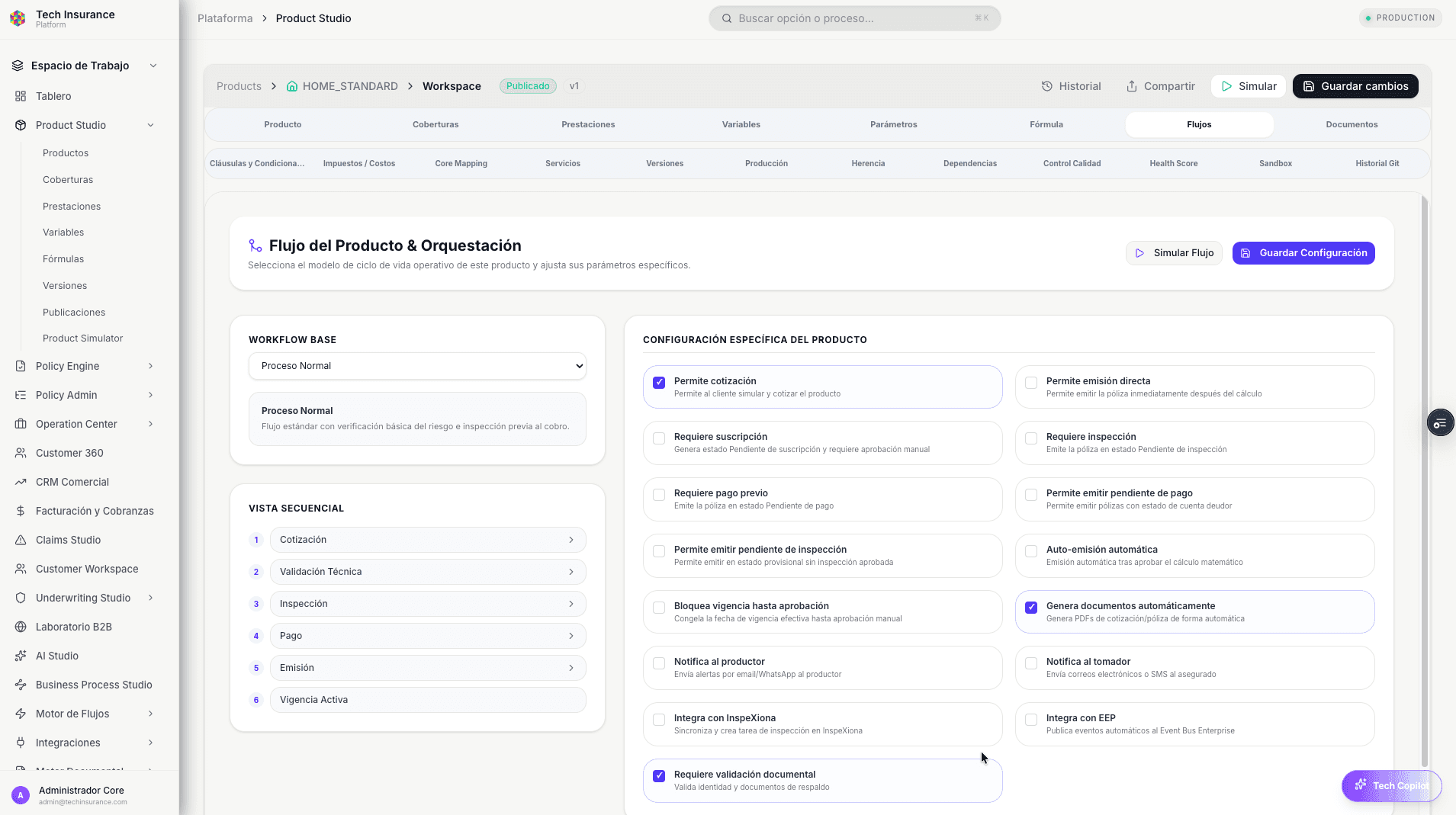
Task: Click the Laboratorio B2B globe icon
Action: [x=21, y=627]
